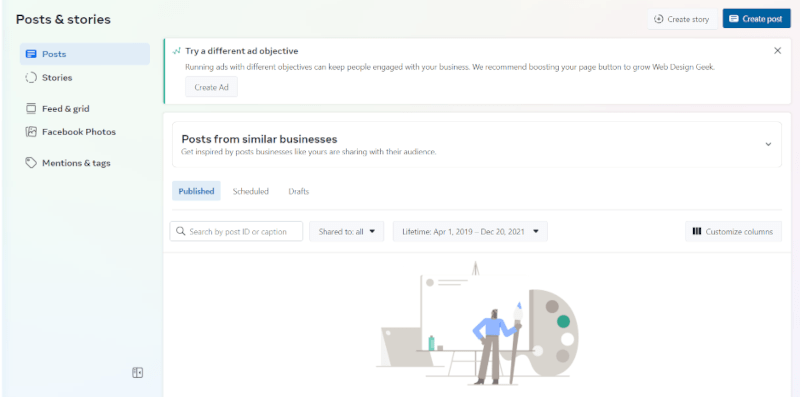The height and width of the screenshot is (397, 801).
Task: Switch to the Published tab
Action: (x=196, y=191)
